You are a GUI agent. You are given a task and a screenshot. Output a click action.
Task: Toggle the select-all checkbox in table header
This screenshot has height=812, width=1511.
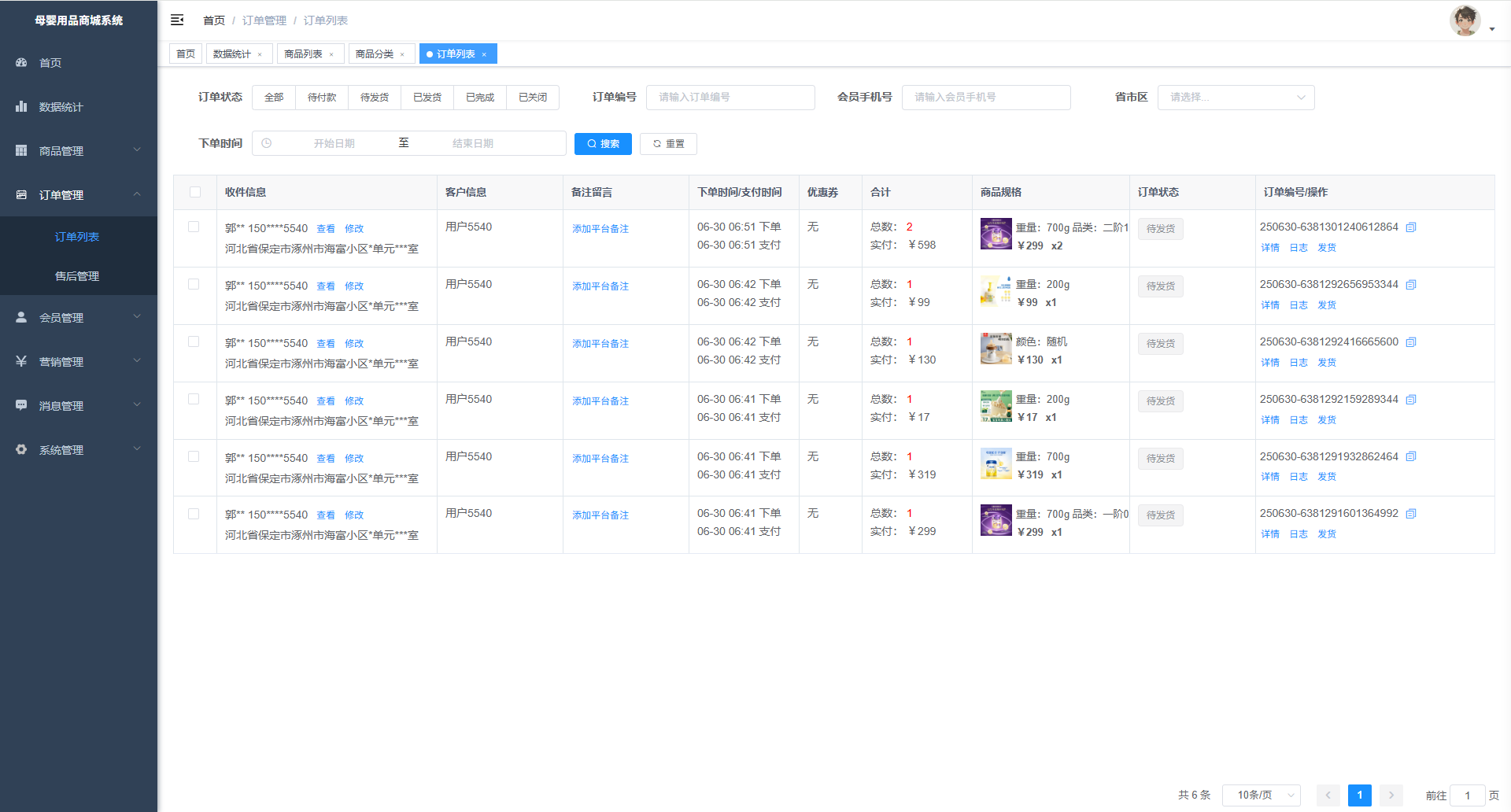coord(195,192)
